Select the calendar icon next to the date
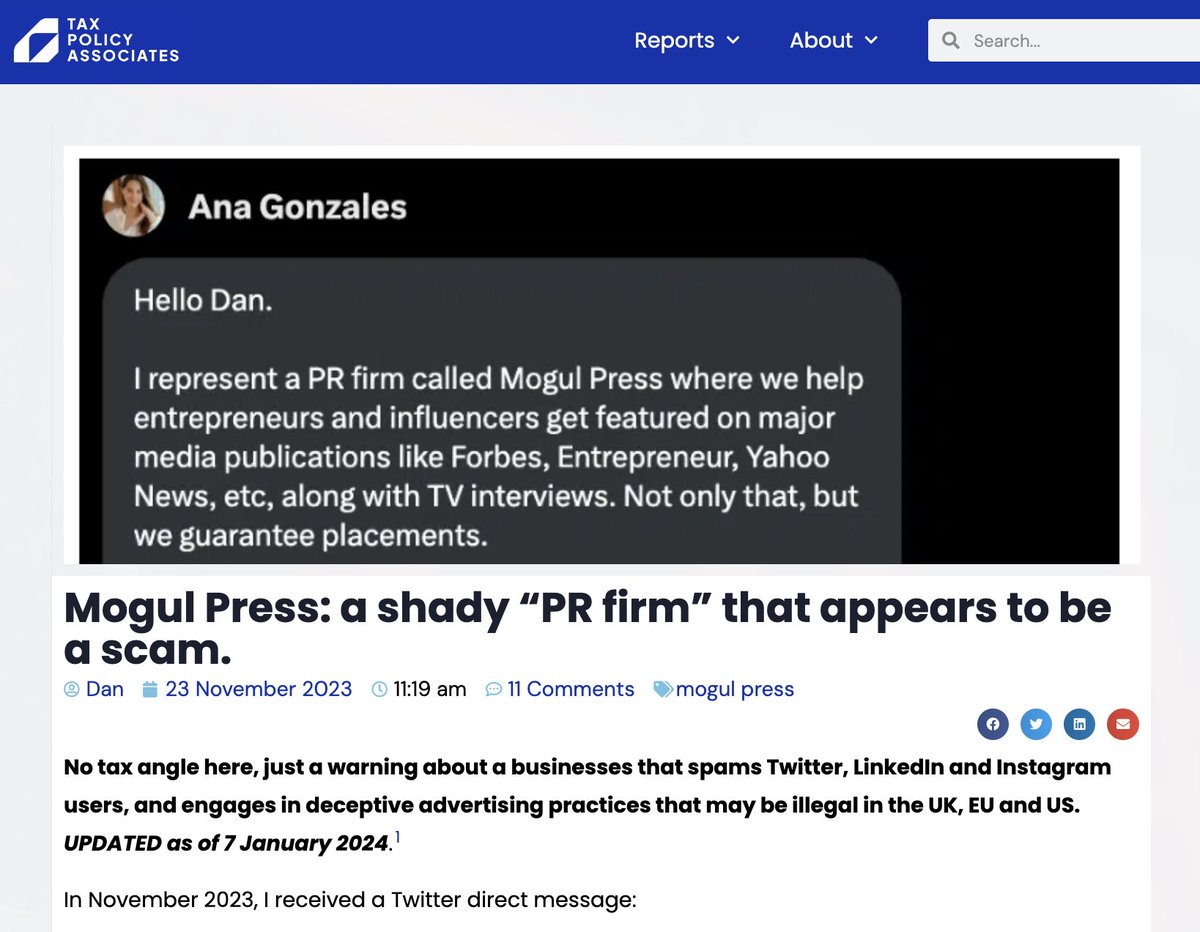Image resolution: width=1200 pixels, height=932 pixels. click(150, 689)
